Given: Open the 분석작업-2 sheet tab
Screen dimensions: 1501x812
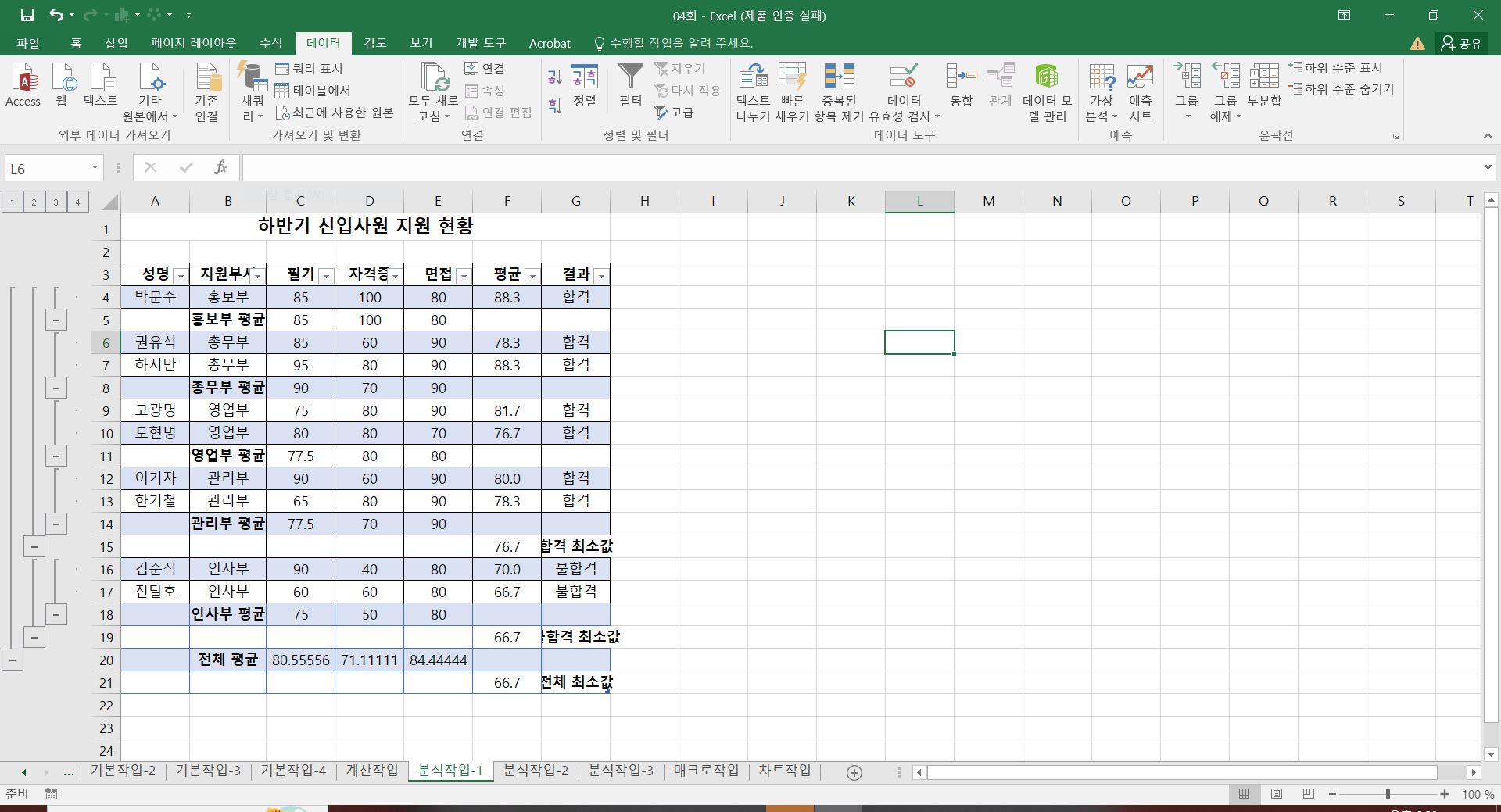Looking at the screenshot, I should pyautogui.click(x=536, y=771).
